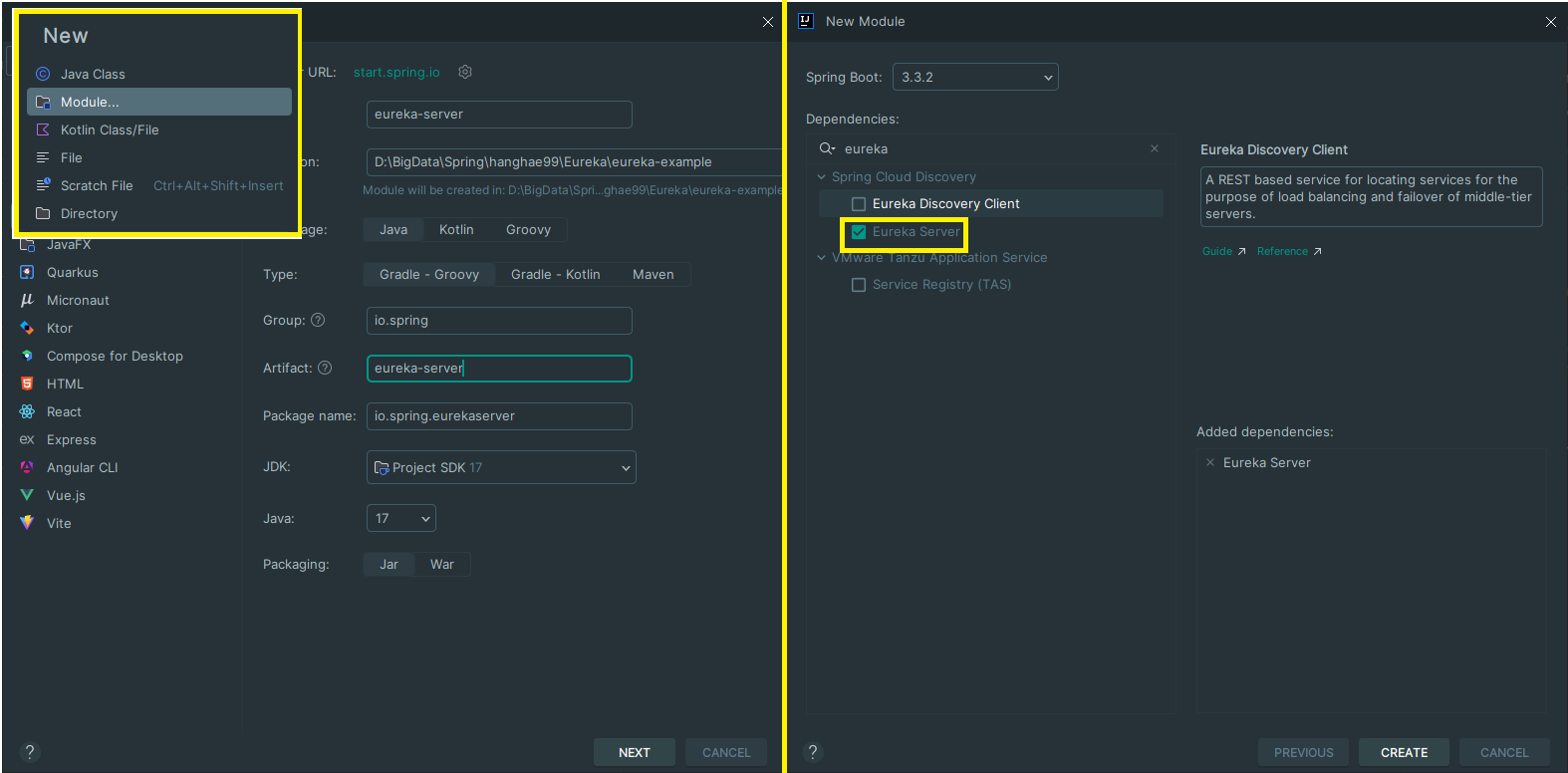Choose Kotlin Class/File from New menu

pos(159,129)
